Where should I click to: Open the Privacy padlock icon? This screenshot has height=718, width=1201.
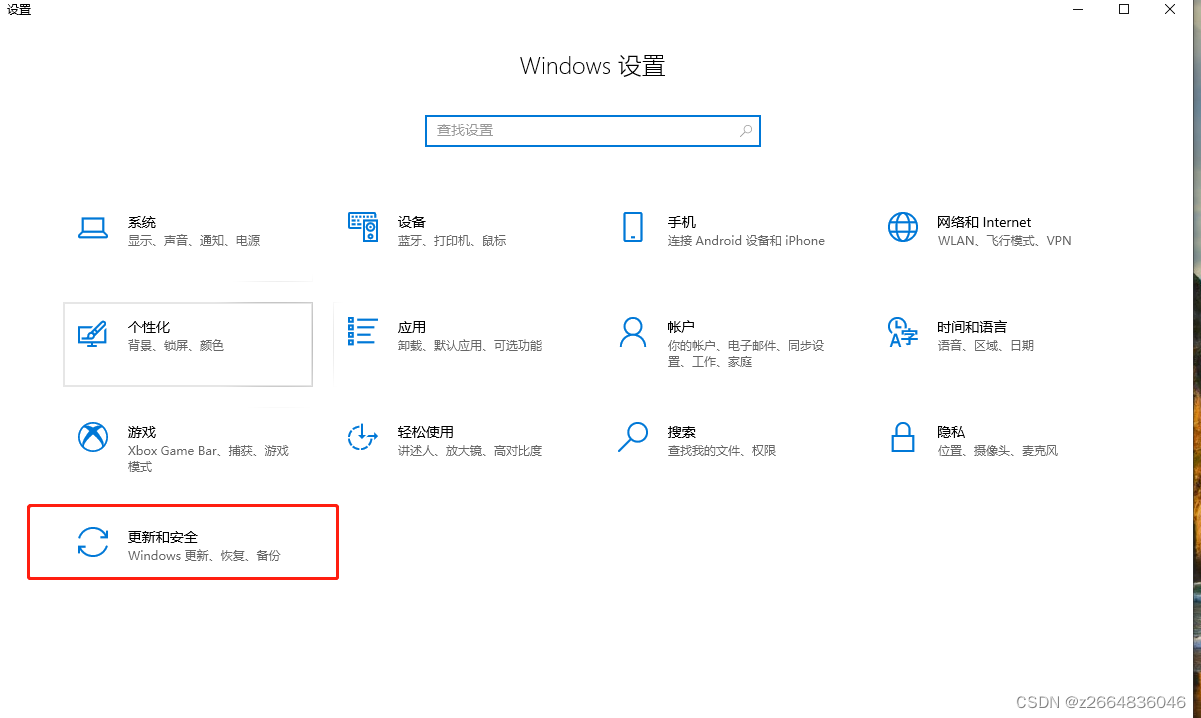pos(903,437)
